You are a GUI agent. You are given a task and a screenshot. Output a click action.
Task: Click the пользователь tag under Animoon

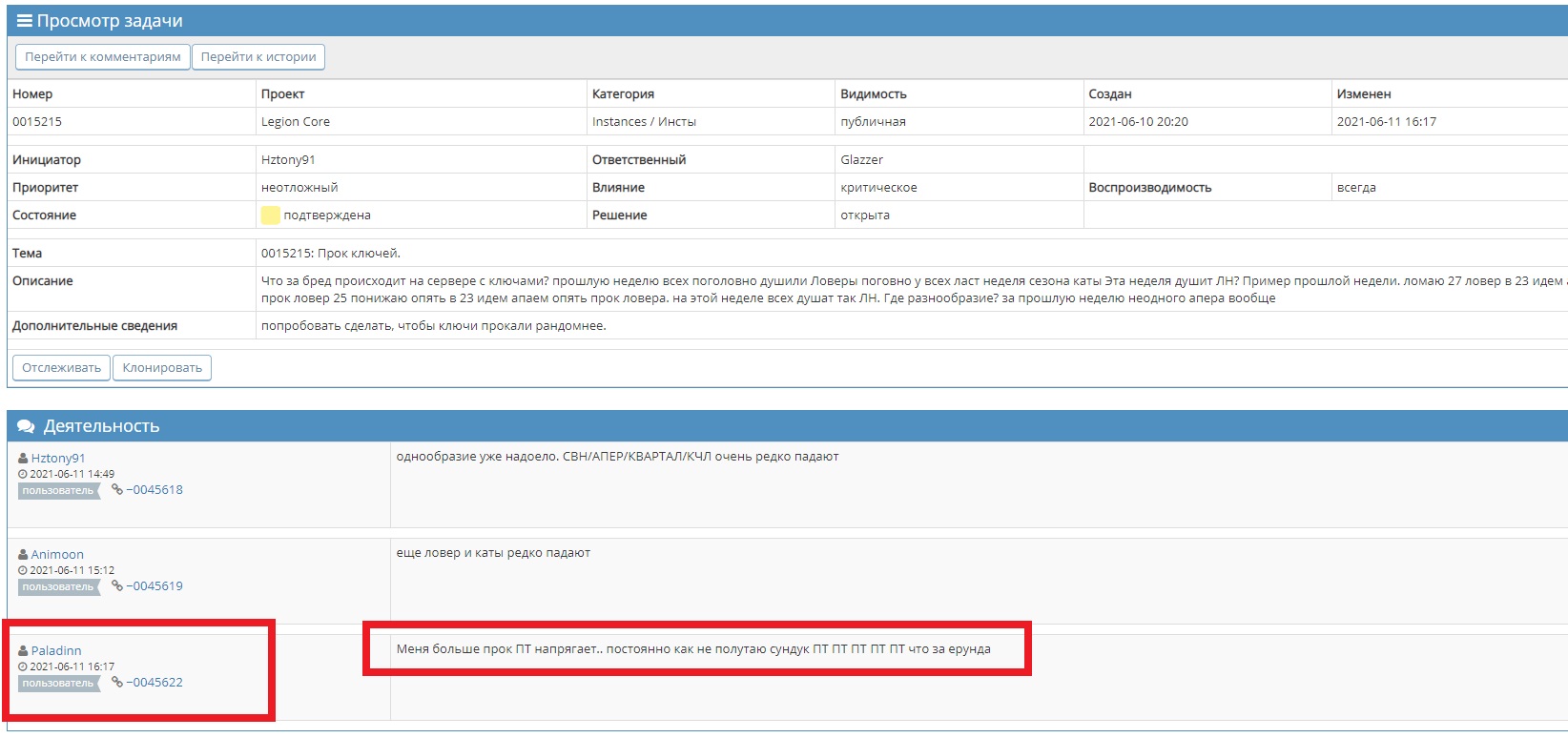pos(58,587)
